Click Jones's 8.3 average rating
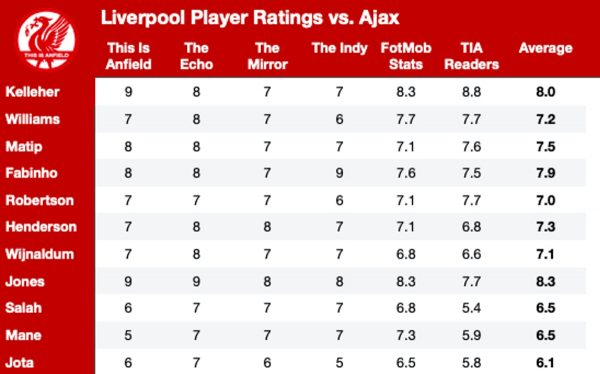Image resolution: width=600 pixels, height=374 pixels. click(546, 282)
